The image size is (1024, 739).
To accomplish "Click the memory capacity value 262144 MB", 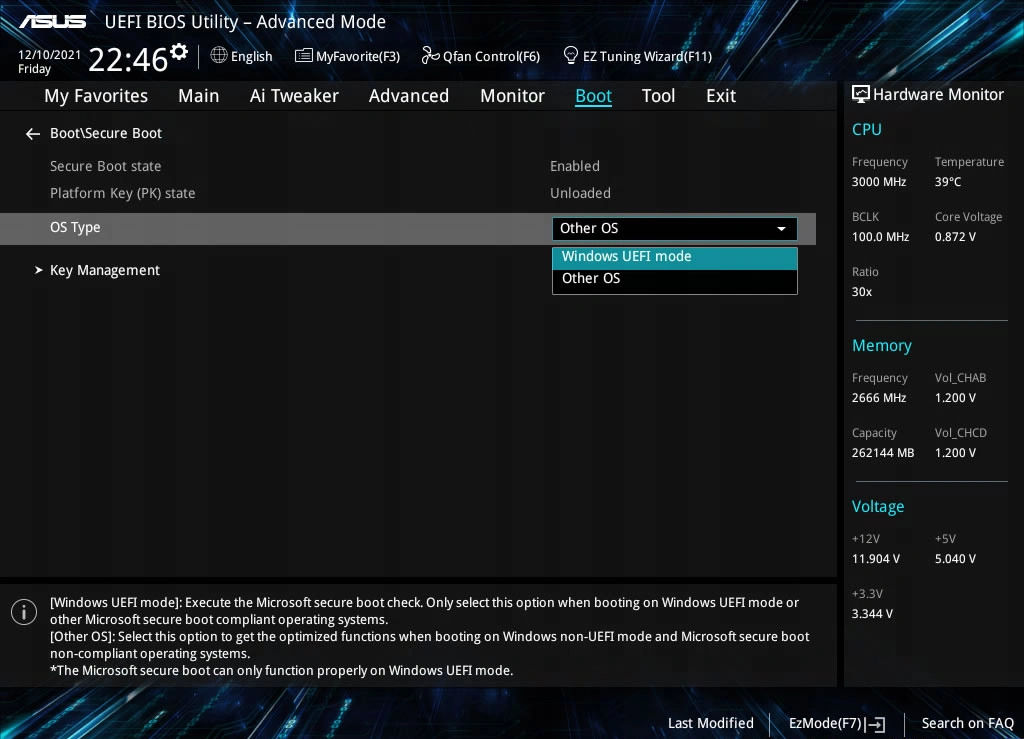I will [883, 453].
